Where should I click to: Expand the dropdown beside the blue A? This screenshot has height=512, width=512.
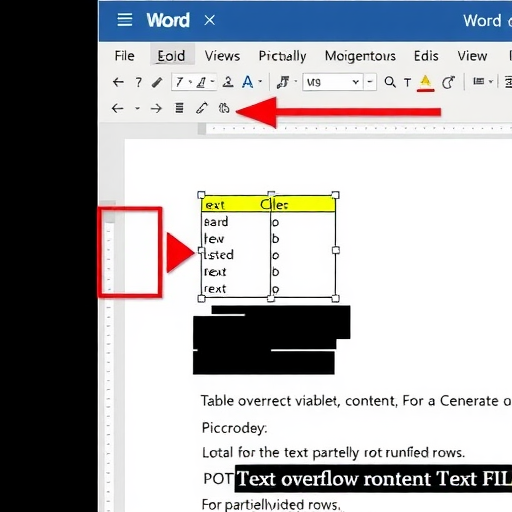(260, 81)
